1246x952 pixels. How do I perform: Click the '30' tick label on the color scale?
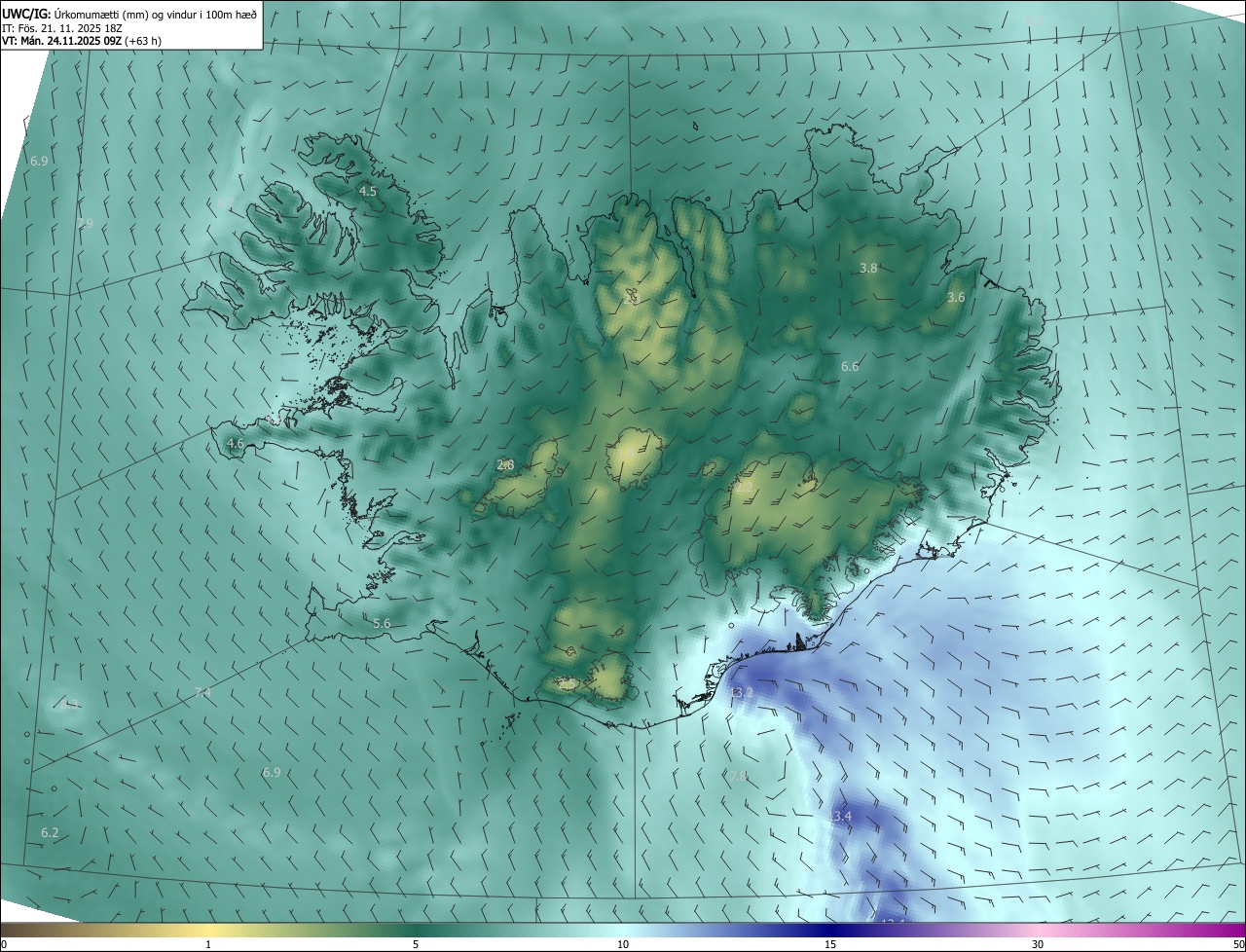pos(1038,944)
